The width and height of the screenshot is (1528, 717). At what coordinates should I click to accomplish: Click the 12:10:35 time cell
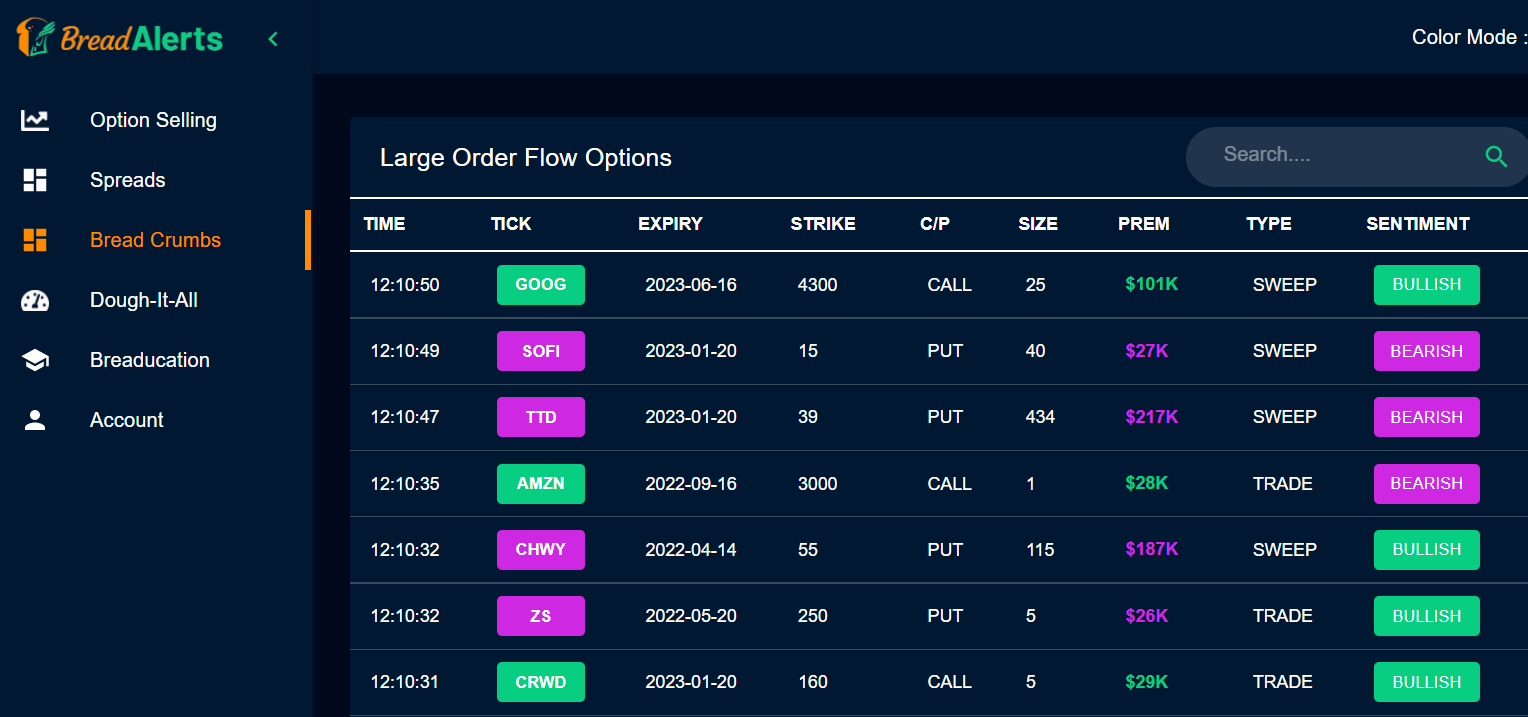(405, 484)
